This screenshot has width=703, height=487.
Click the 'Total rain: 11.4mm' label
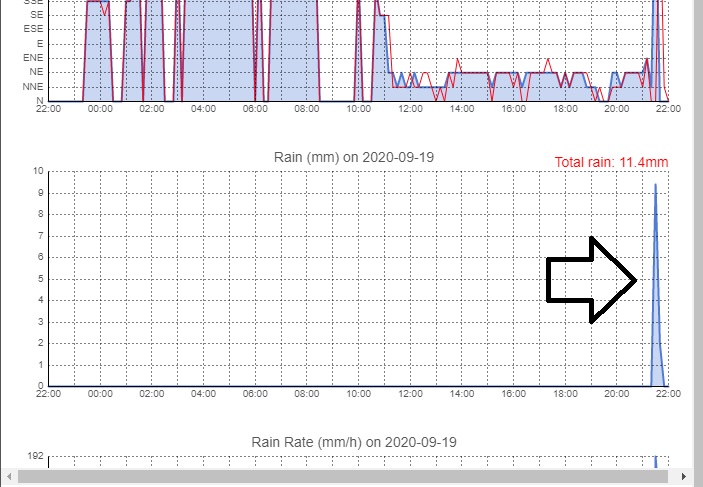(611, 162)
